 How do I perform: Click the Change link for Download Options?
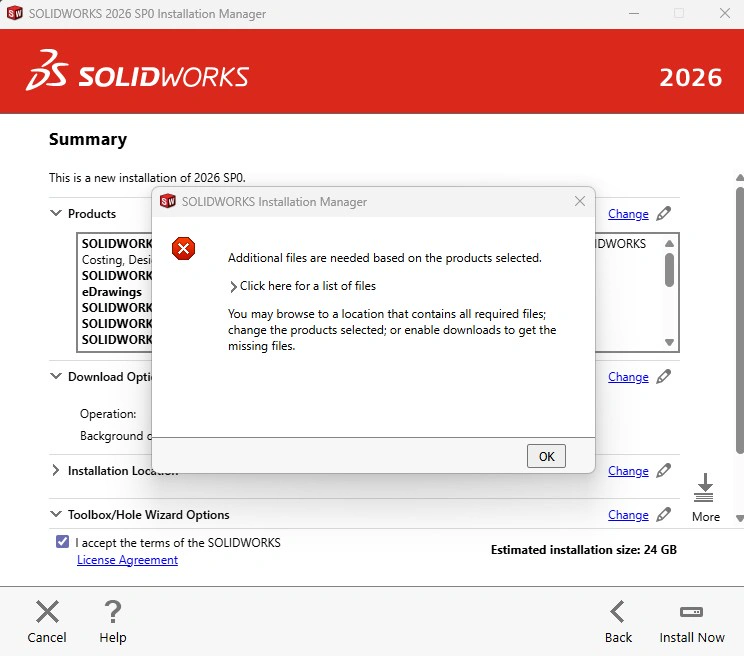click(628, 377)
